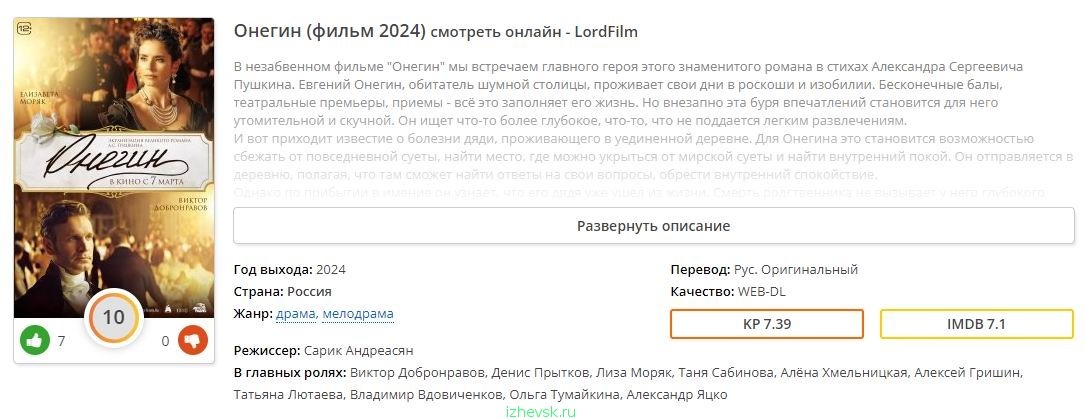1085x419 pixels.
Task: Open the мелодрама genre link
Action: (x=358, y=314)
